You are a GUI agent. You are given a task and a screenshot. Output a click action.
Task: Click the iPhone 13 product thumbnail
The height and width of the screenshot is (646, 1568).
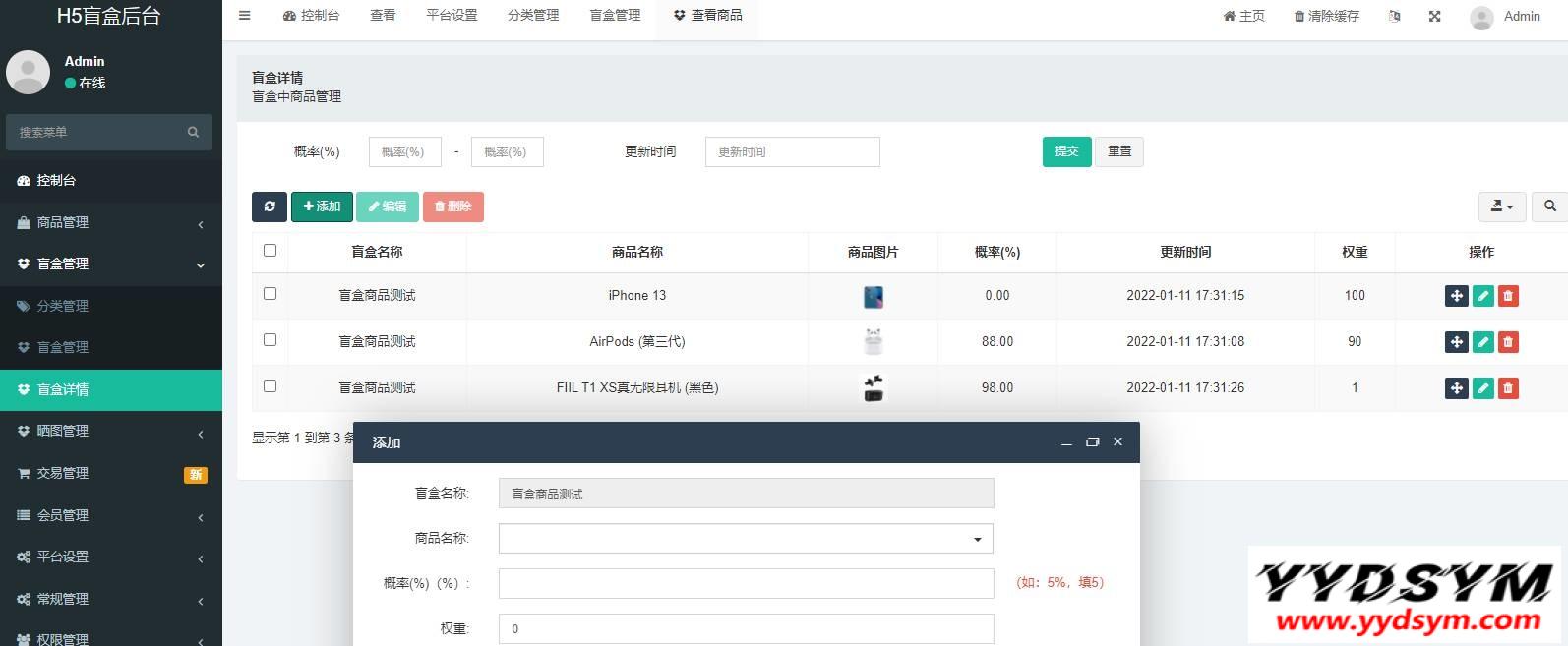873,296
